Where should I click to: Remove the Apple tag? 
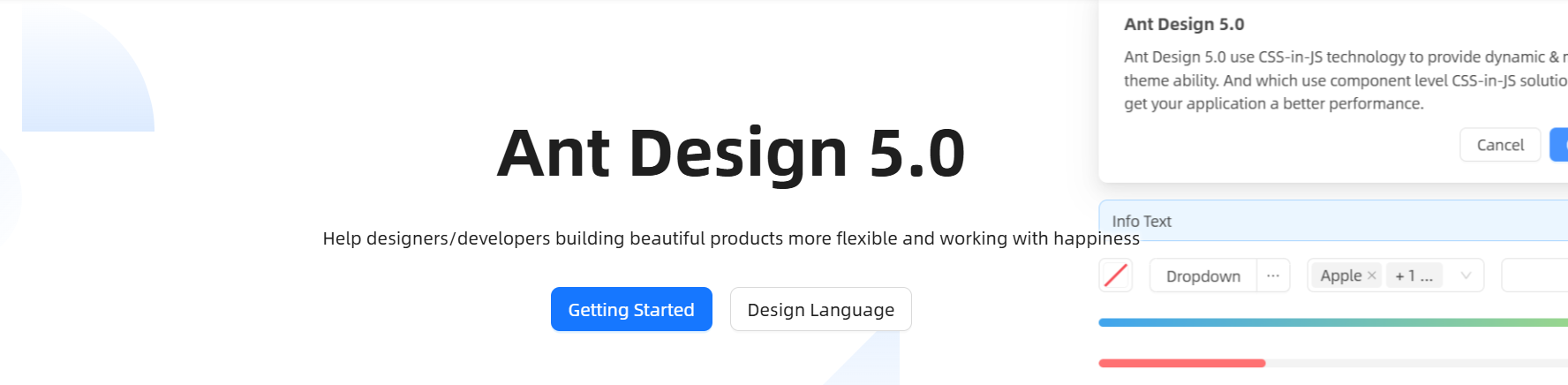coord(1372,276)
